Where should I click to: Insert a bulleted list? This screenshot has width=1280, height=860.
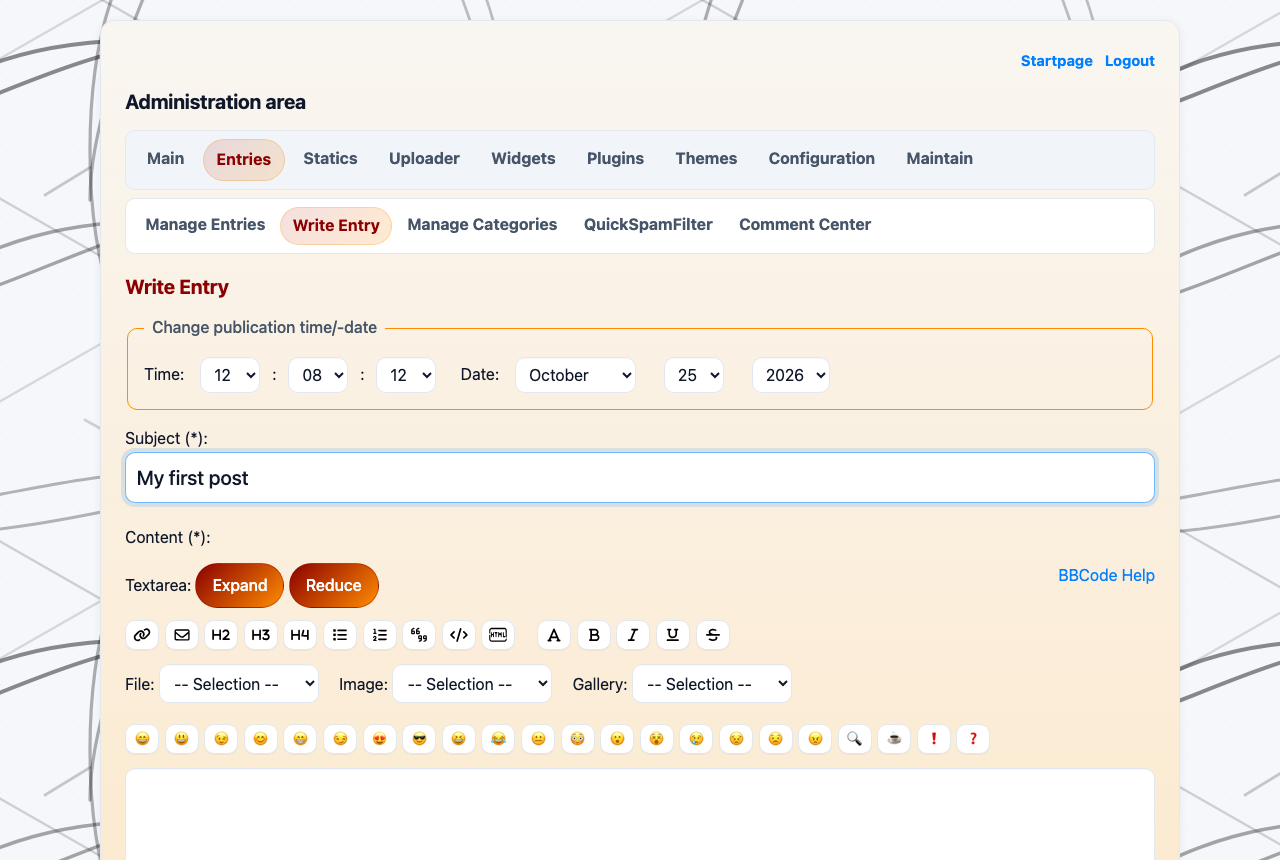point(340,635)
